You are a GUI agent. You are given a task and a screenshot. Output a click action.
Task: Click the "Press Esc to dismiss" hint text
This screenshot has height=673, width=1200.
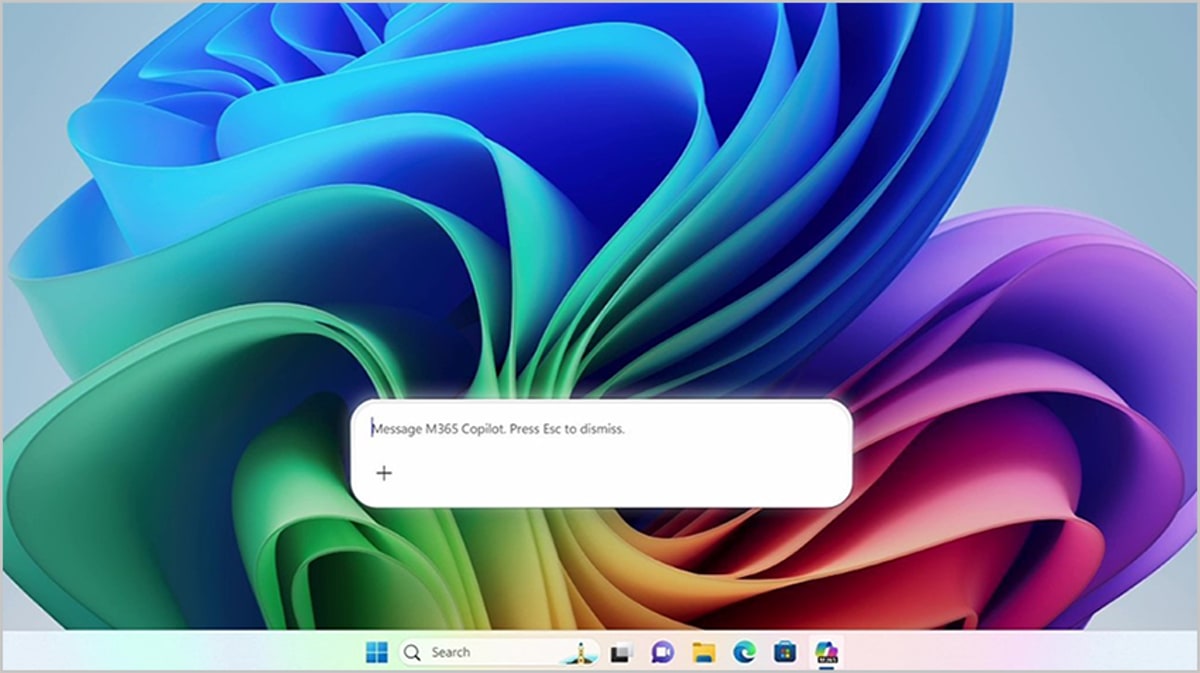(567, 429)
